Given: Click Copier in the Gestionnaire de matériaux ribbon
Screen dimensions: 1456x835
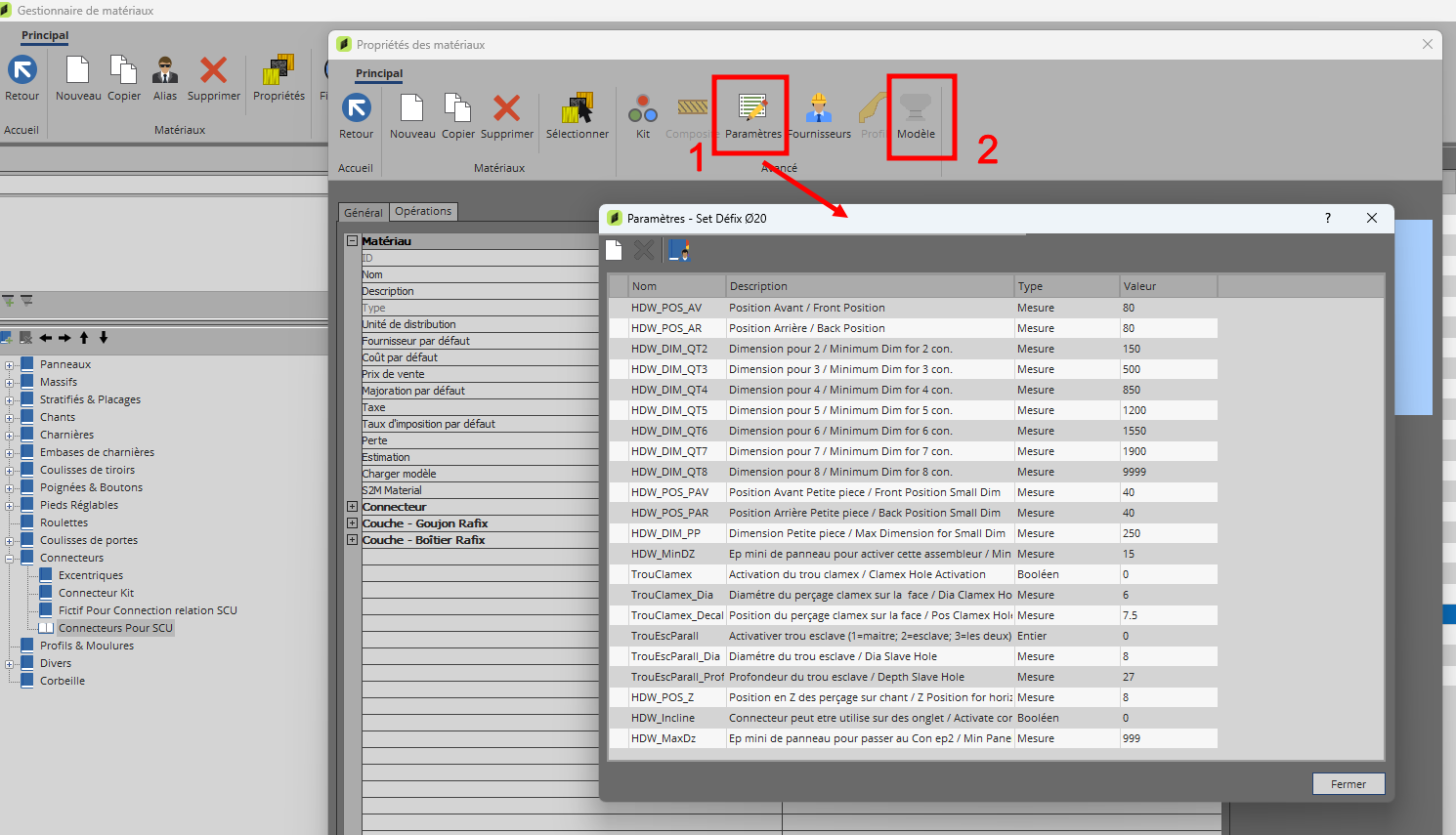Looking at the screenshot, I should tap(124, 79).
